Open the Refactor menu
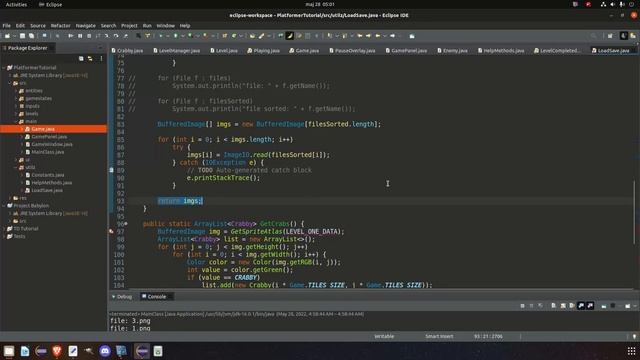640x360 pixels. coord(60,25)
